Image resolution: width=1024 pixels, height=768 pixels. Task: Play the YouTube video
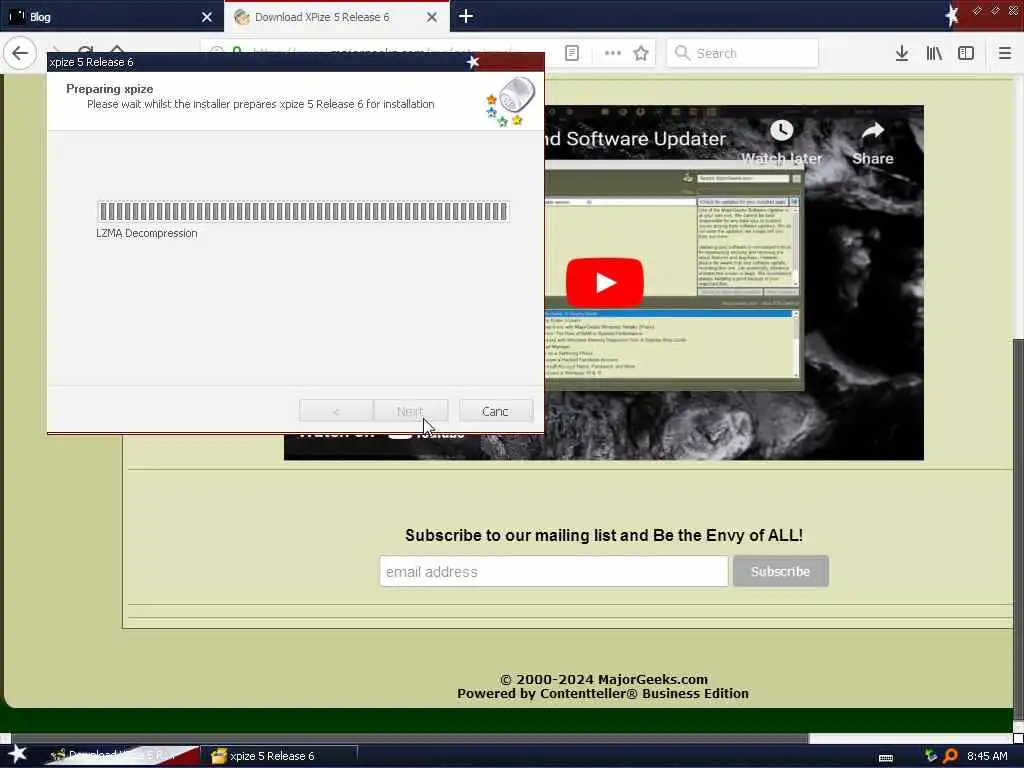coord(604,282)
